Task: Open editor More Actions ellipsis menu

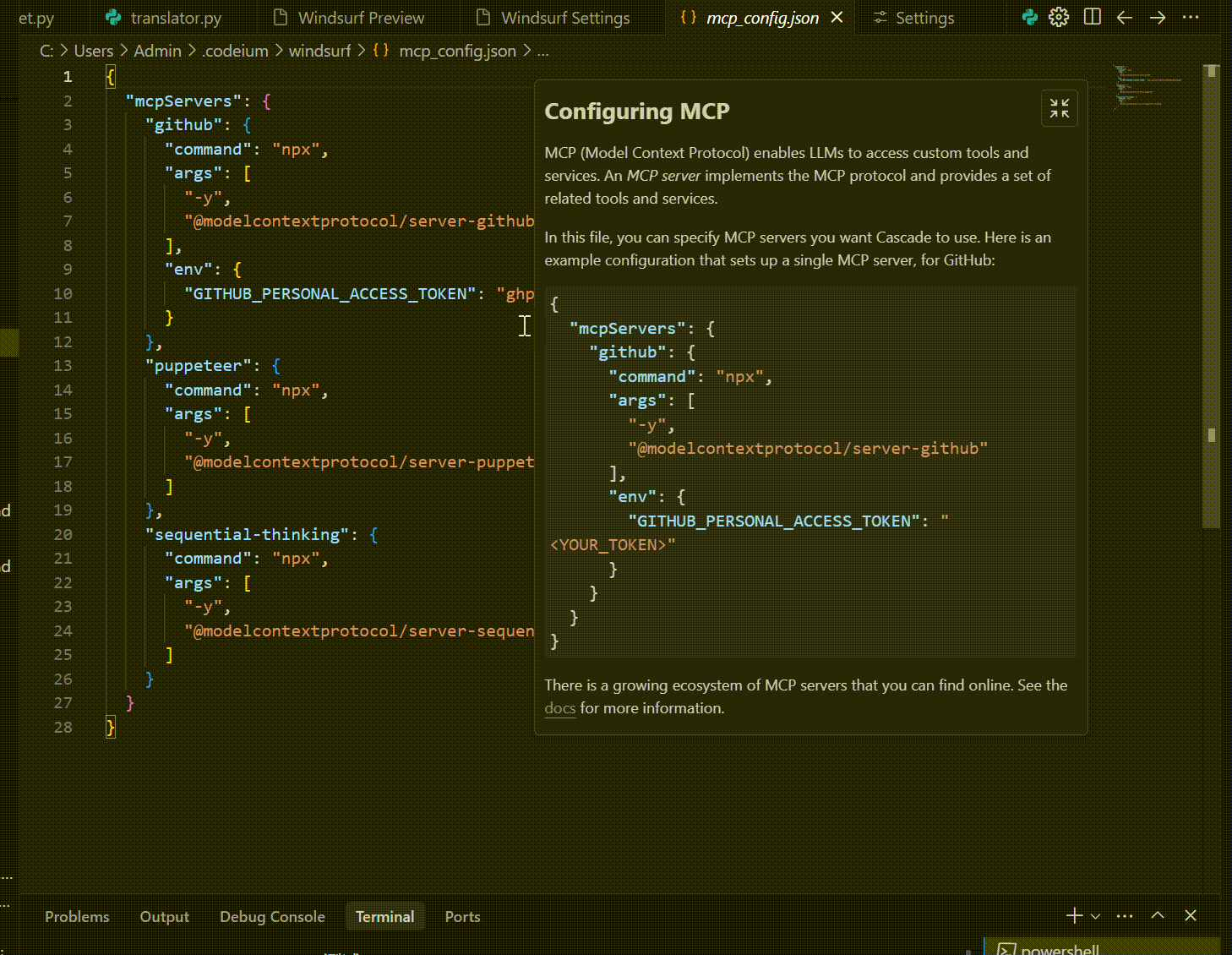Action: pos(1191,18)
